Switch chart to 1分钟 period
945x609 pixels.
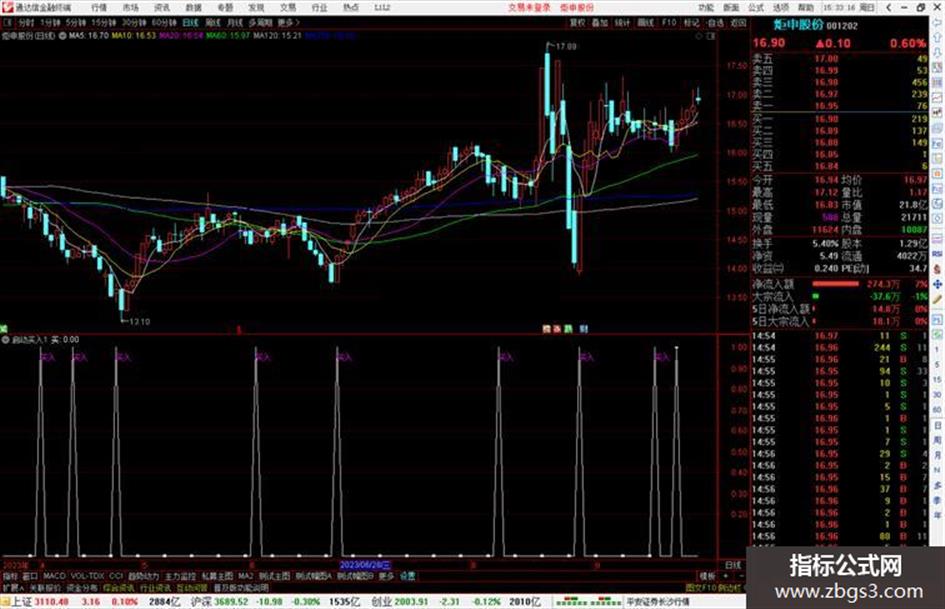point(50,22)
